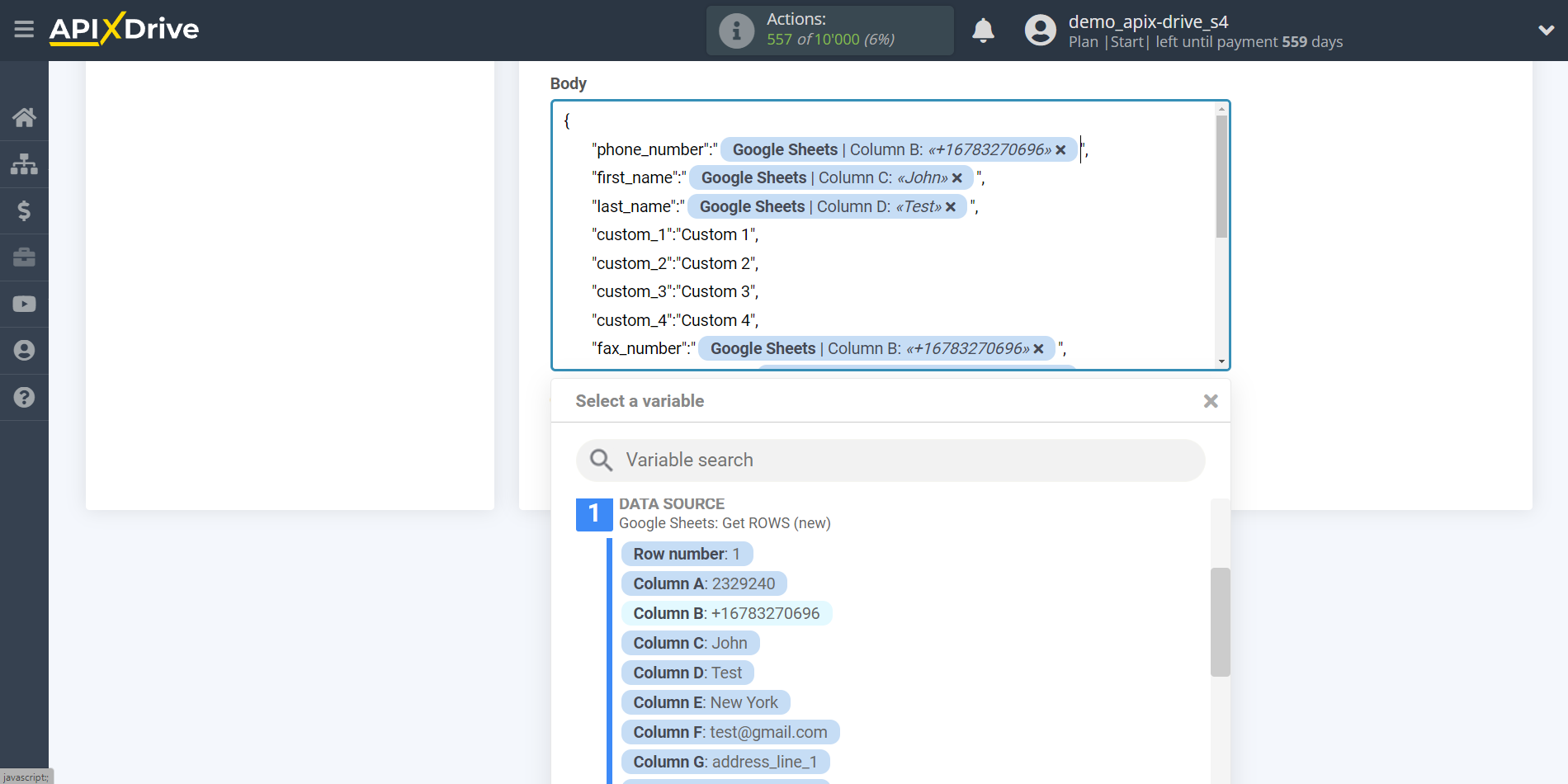Open help question mark in sidebar

[x=24, y=397]
